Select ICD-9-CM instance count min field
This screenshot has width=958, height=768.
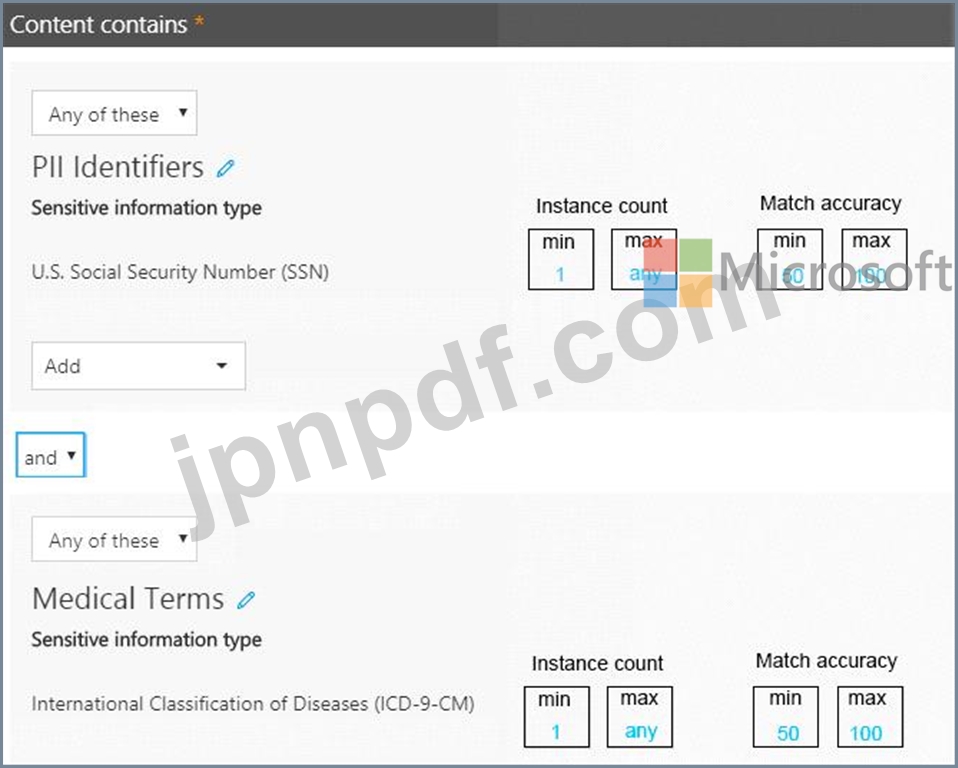(557, 717)
